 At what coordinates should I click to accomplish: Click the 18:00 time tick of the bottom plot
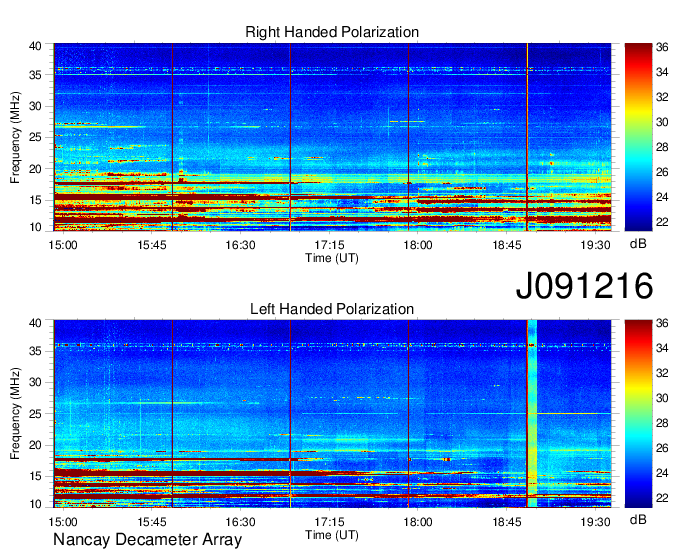[x=418, y=522]
